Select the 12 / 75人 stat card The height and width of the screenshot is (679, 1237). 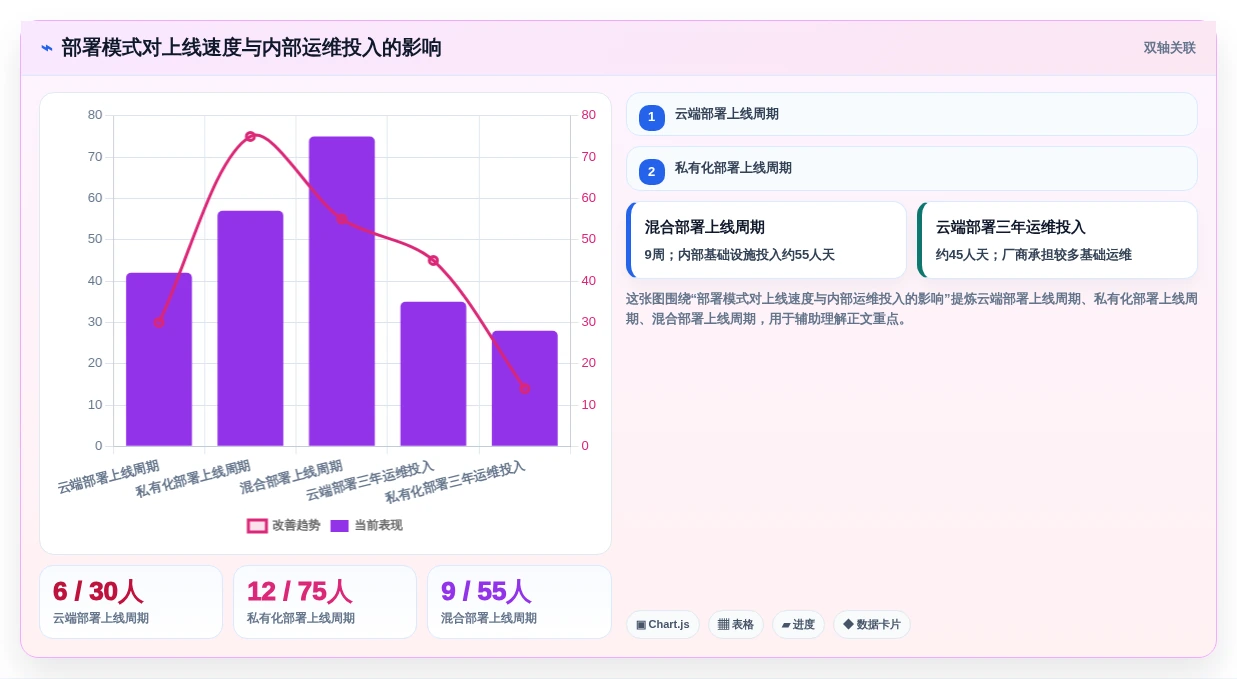tap(325, 602)
